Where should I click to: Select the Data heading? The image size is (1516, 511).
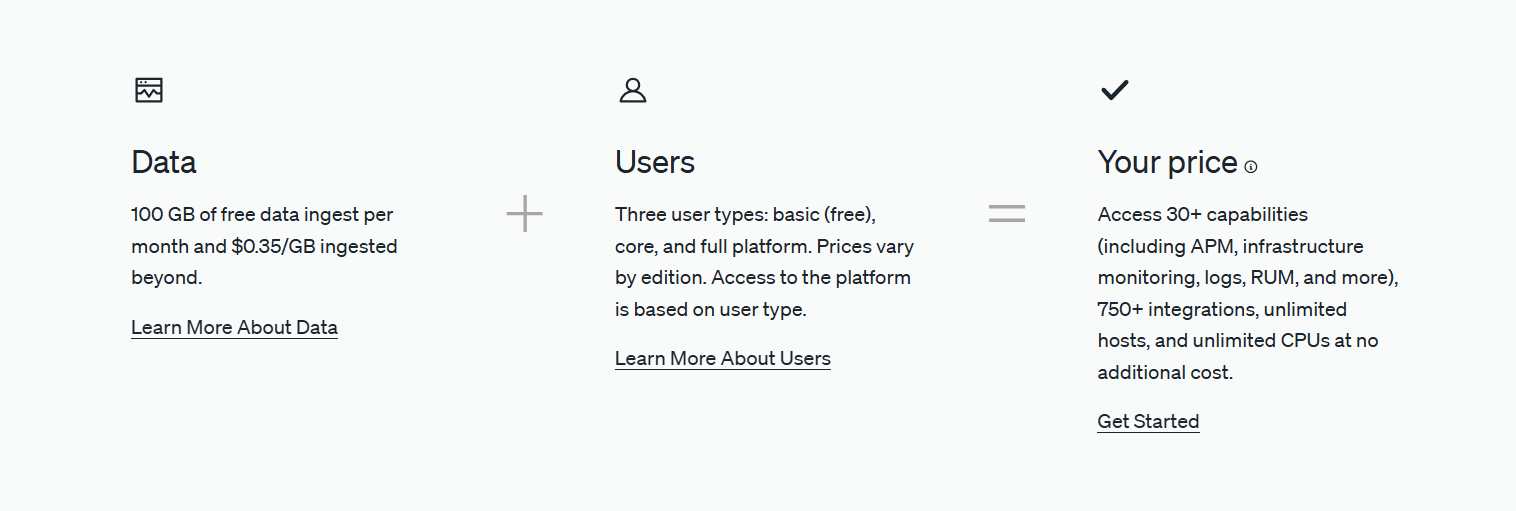pos(164,162)
